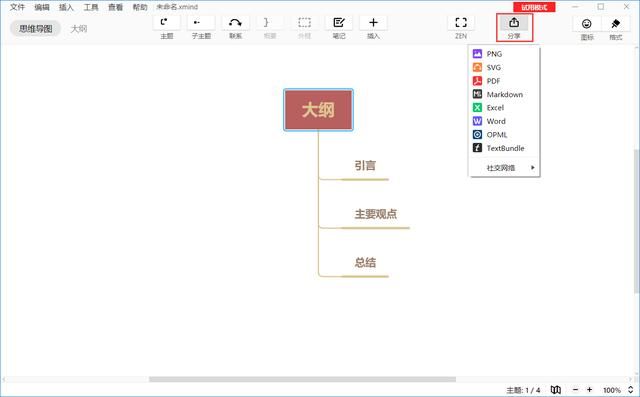640x397 pixels.
Task: Open the 插入 menu in menu bar
Action: (x=66, y=7)
